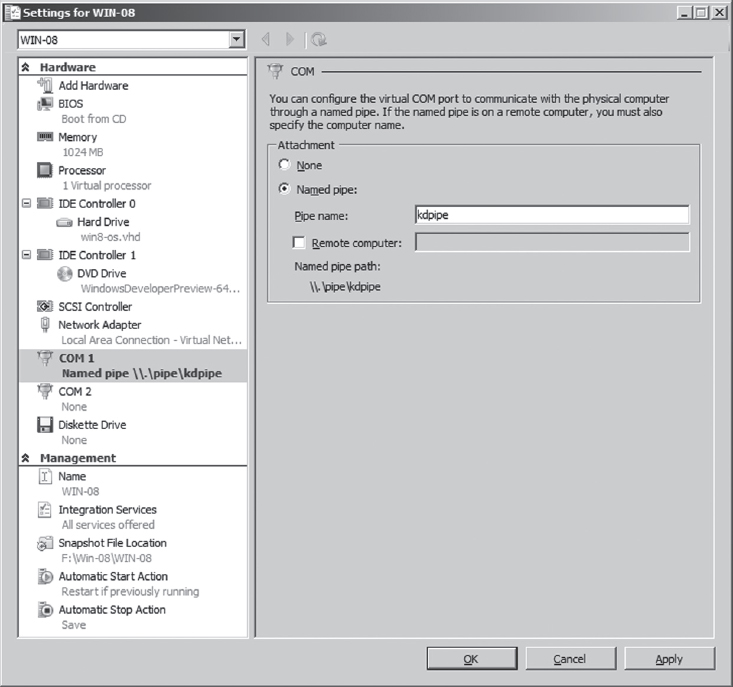Click the Automatic Stop Action icon
Image resolution: width=733 pixels, height=687 pixels.
click(x=45, y=609)
